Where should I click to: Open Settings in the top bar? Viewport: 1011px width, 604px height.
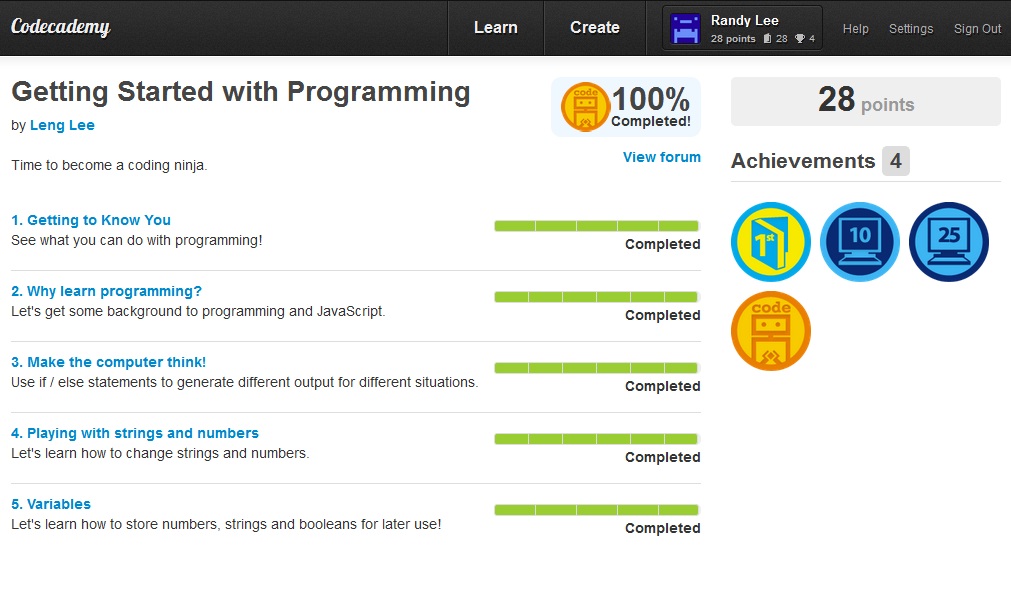tap(910, 29)
